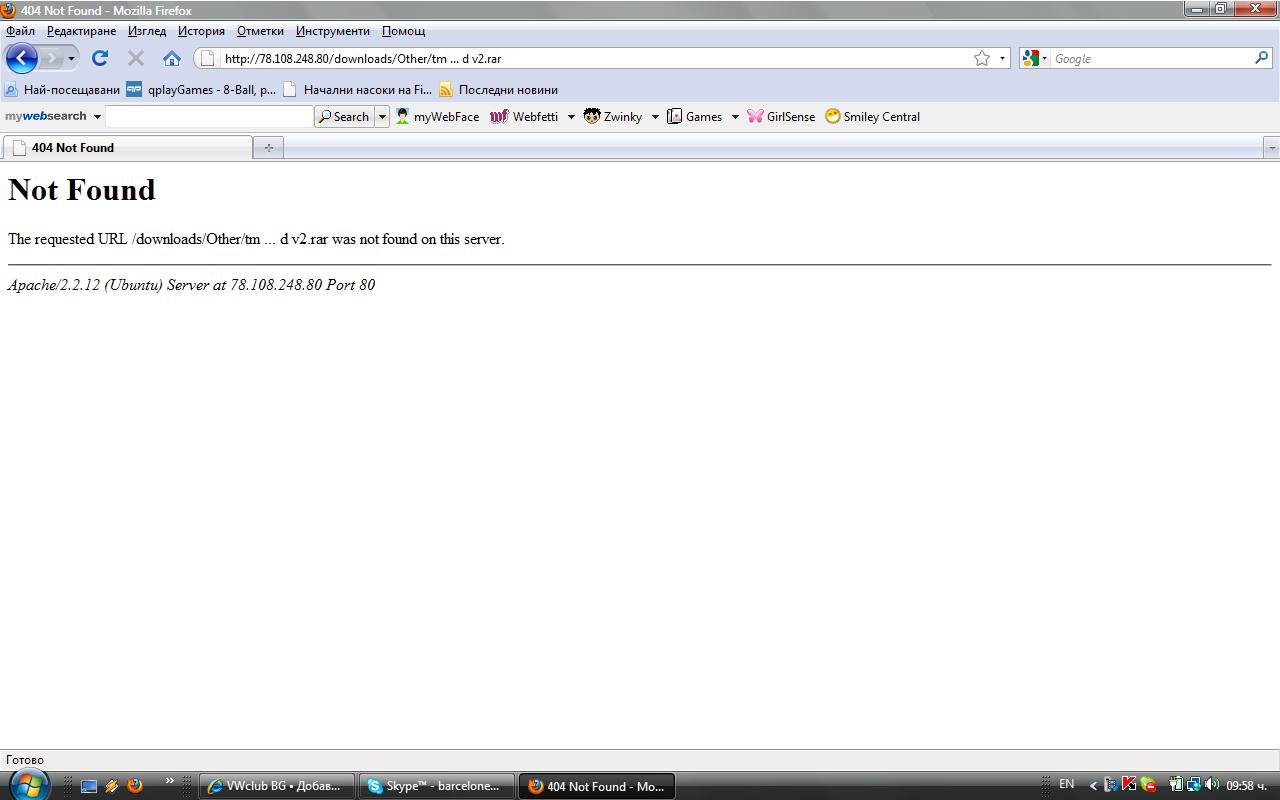Open the Games toolbar dropdown arrow
This screenshot has width=1280, height=800.
pyautogui.click(x=735, y=117)
